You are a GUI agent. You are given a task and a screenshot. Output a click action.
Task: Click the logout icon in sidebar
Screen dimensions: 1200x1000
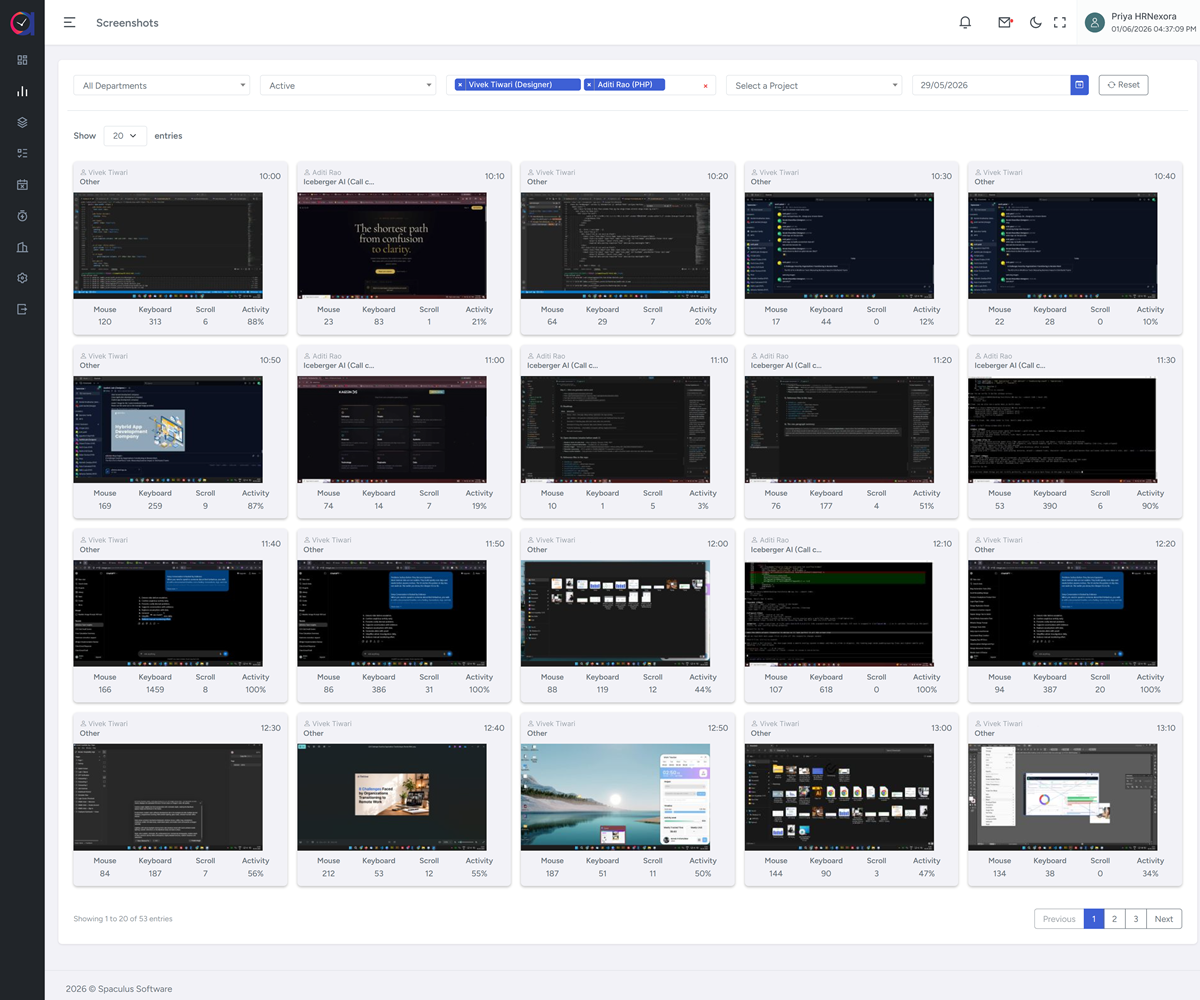[22, 309]
